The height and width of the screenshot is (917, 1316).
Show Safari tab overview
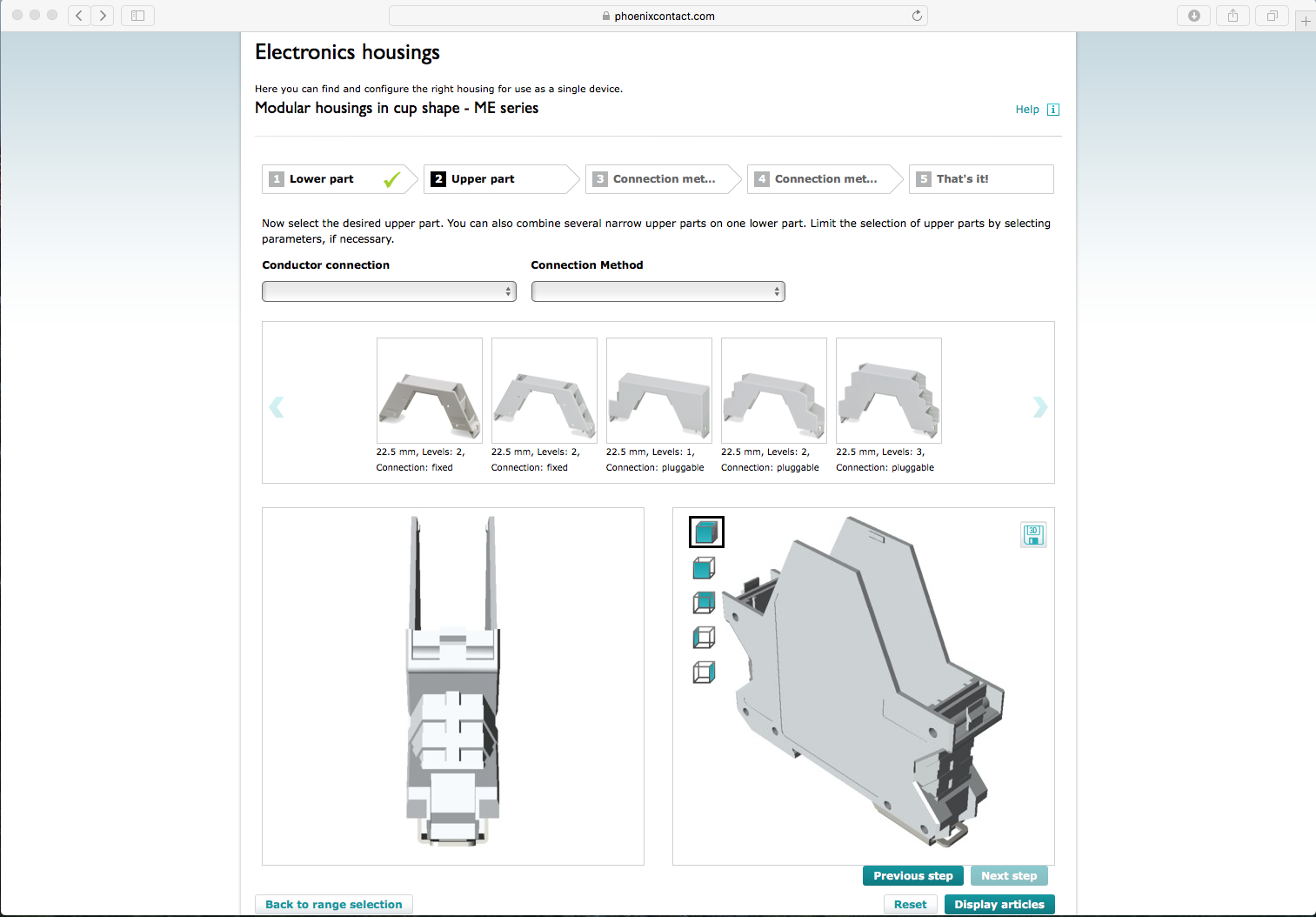click(1272, 16)
